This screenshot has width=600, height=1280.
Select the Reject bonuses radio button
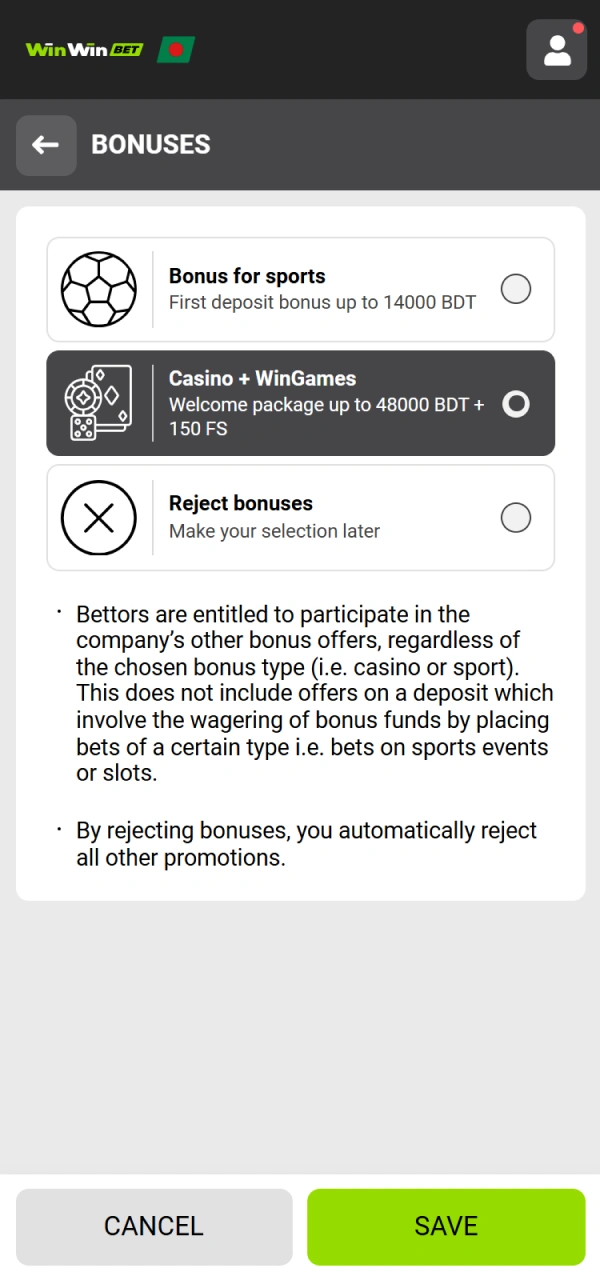(516, 518)
